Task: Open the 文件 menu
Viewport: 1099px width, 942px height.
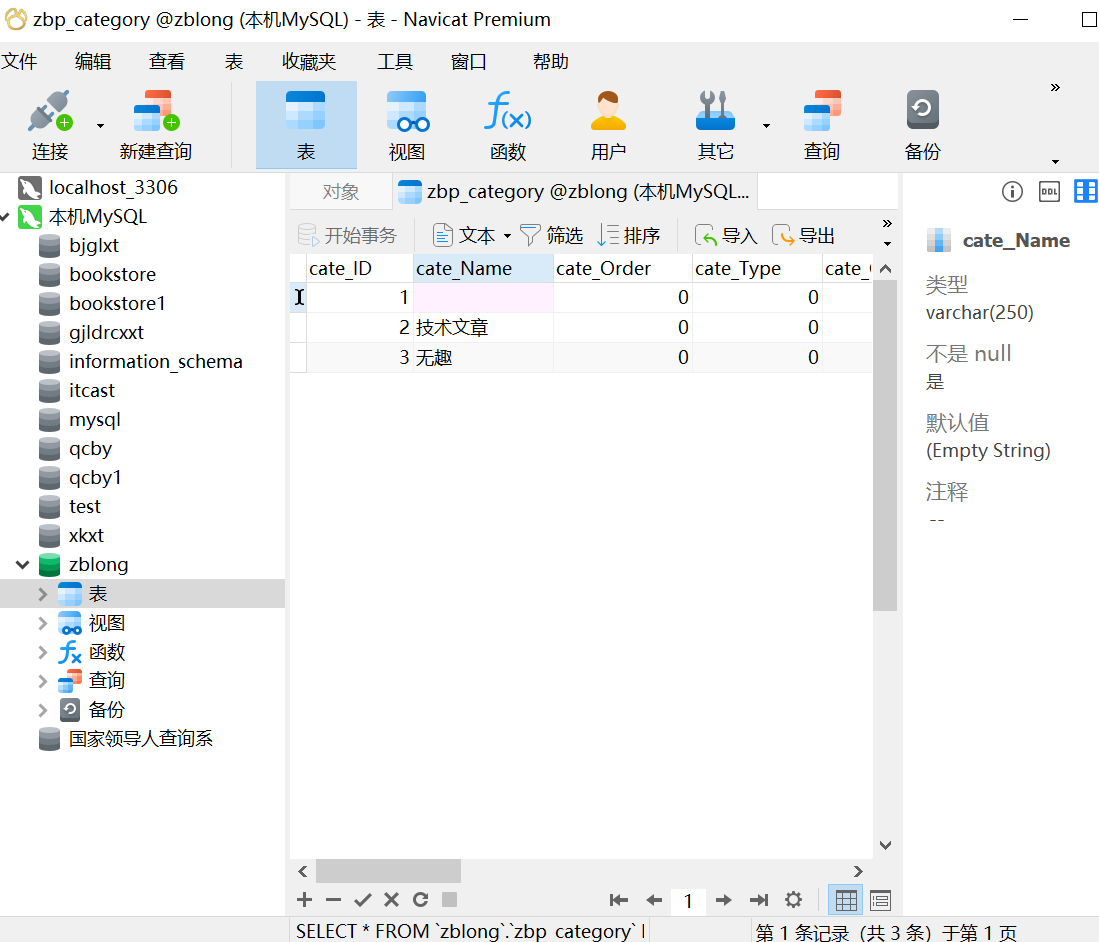Action: pos(19,62)
